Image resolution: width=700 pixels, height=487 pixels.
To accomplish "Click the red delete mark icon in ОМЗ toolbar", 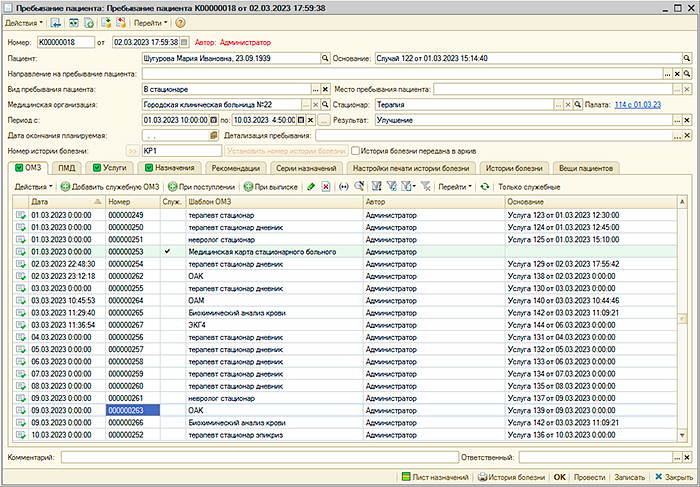I will pyautogui.click(x=326, y=187).
